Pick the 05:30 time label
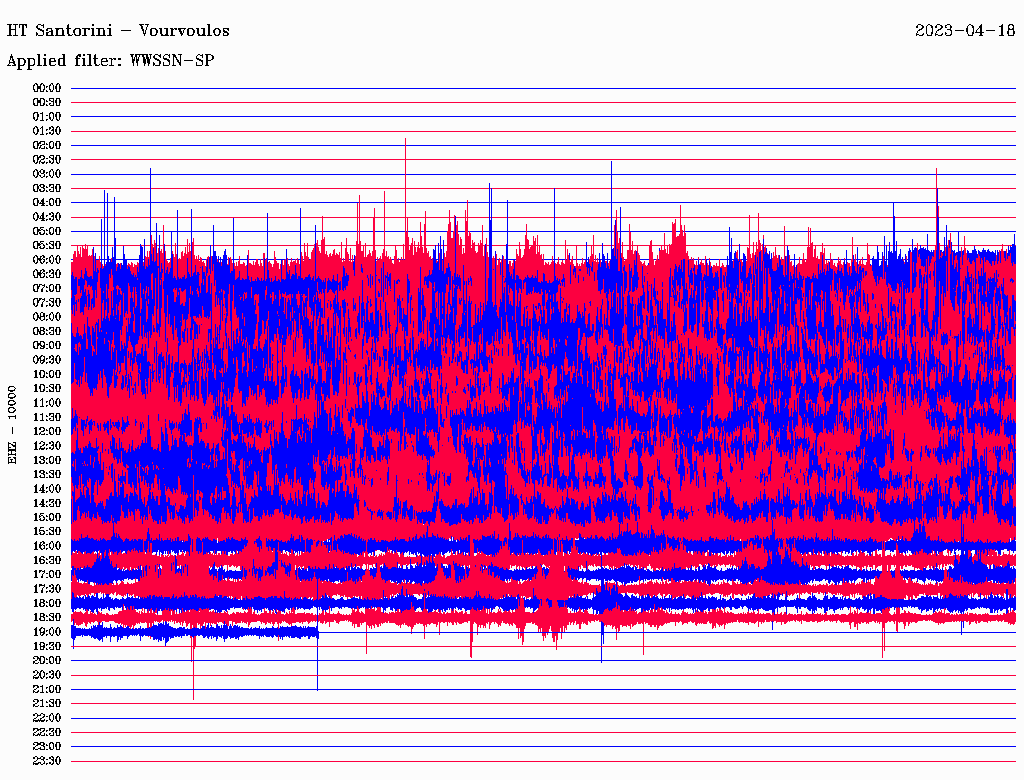Viewport: 1024px width, 780px height. pyautogui.click(x=47, y=245)
